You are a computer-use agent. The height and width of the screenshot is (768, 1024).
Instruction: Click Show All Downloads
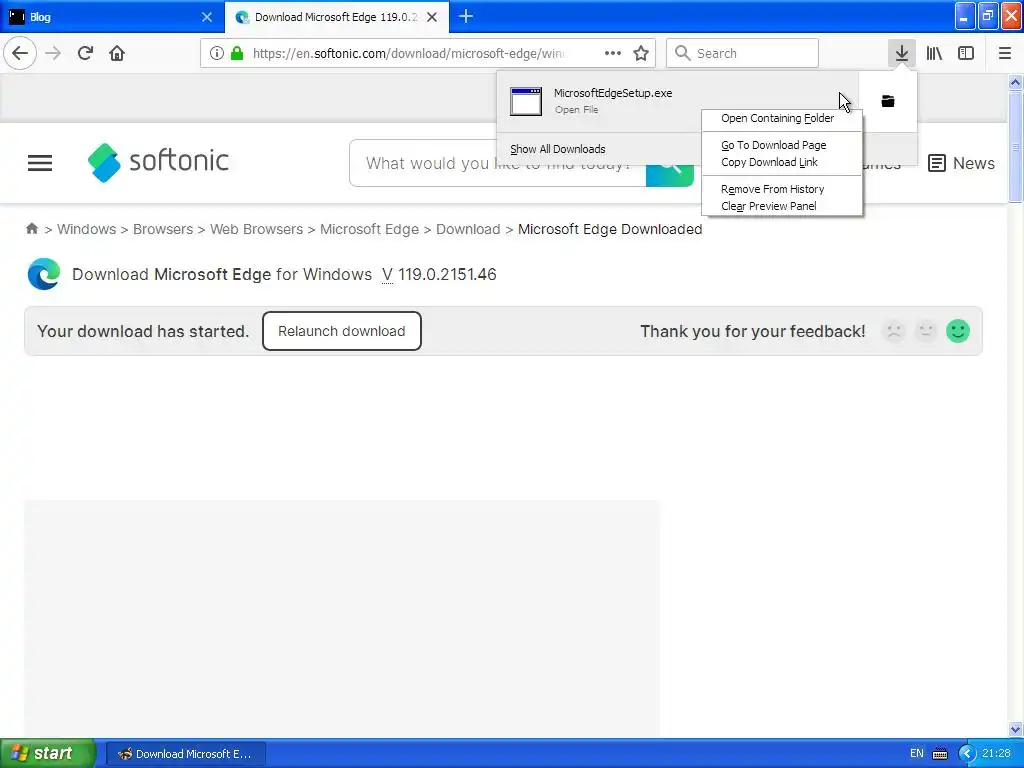coord(558,149)
